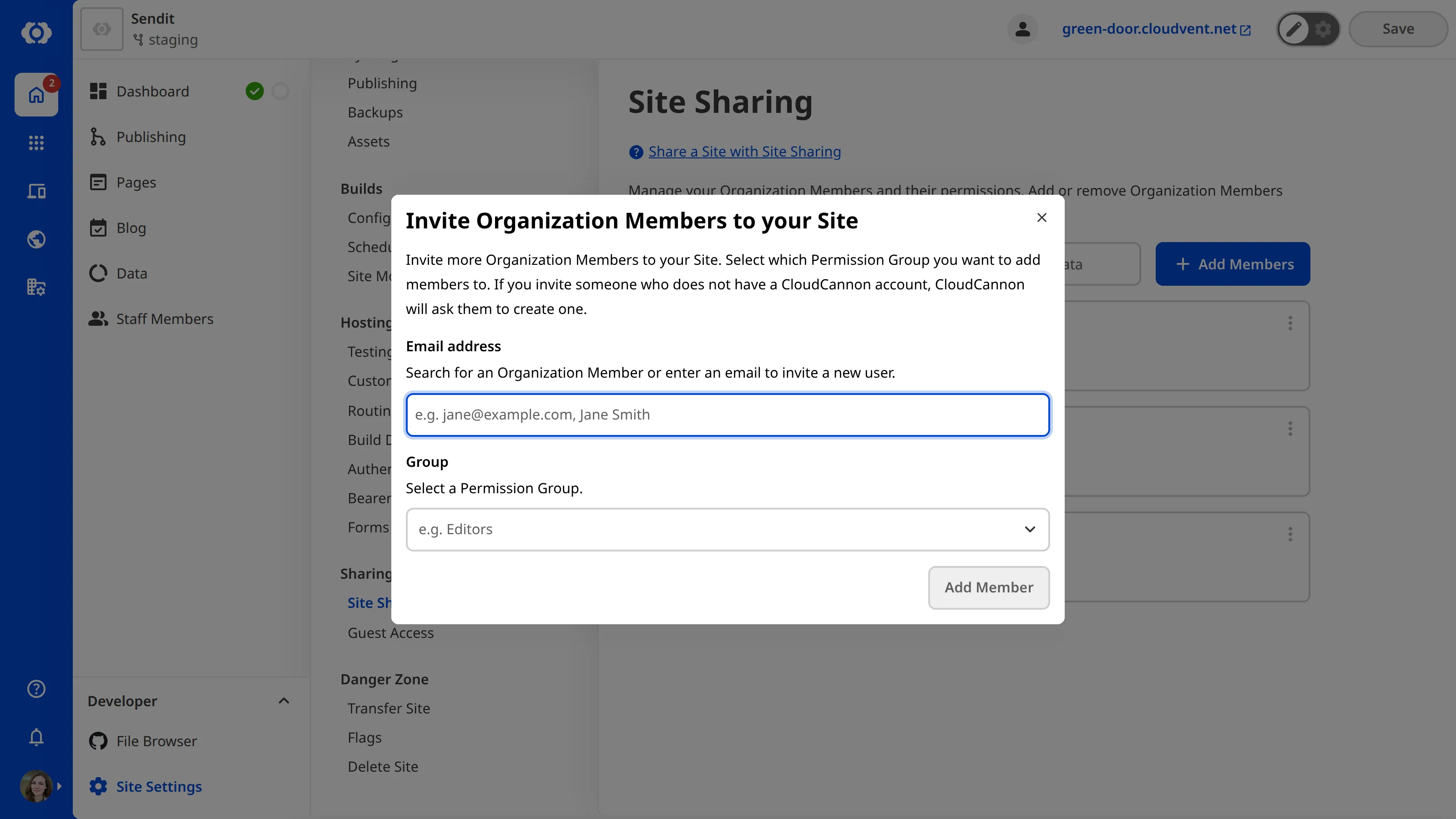1456x819 pixels.
Task: Open File Browser
Action: tap(157, 741)
